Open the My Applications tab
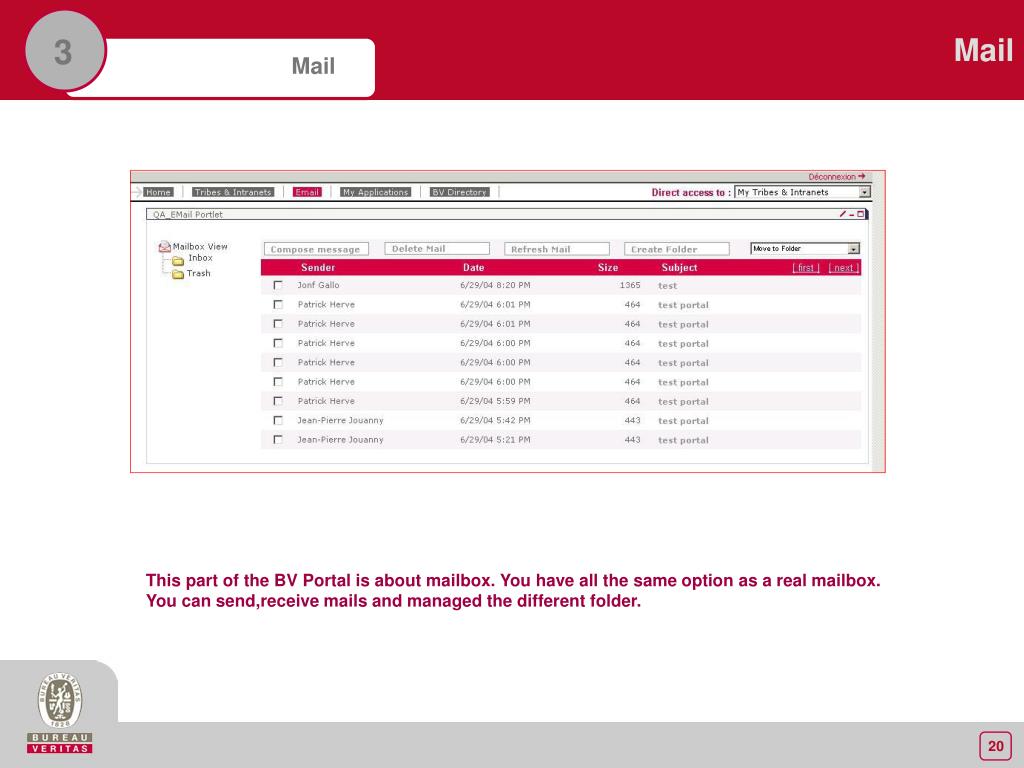The height and width of the screenshot is (768, 1024). (376, 192)
